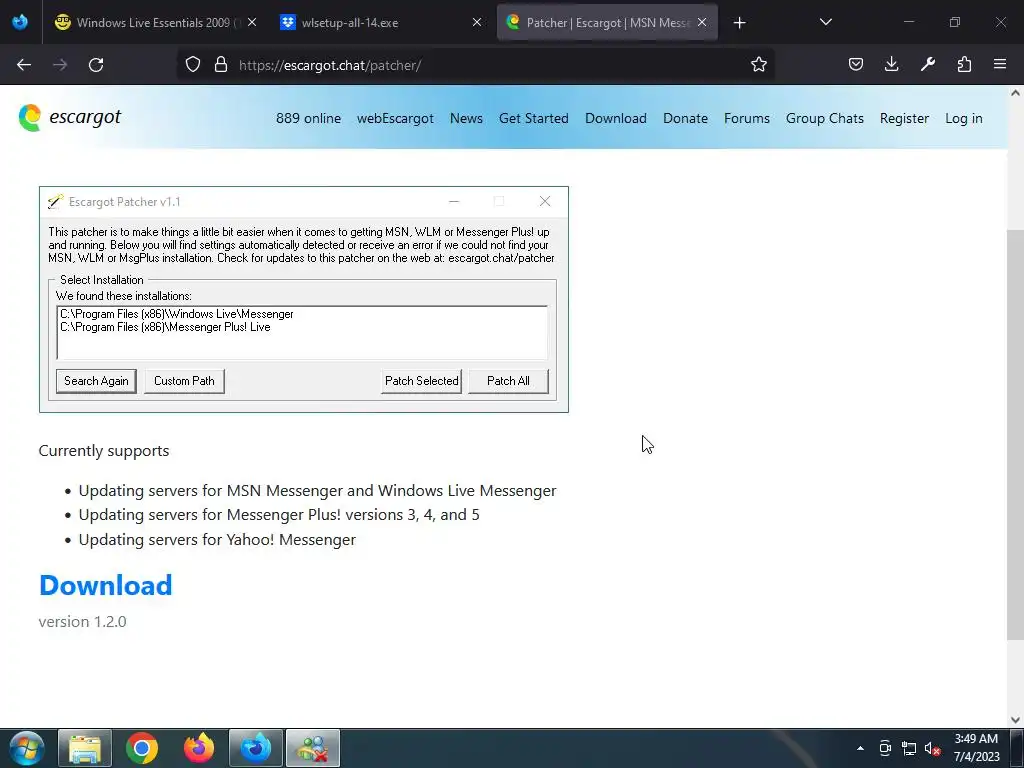
Task: Open the downloads panel
Action: point(891,65)
